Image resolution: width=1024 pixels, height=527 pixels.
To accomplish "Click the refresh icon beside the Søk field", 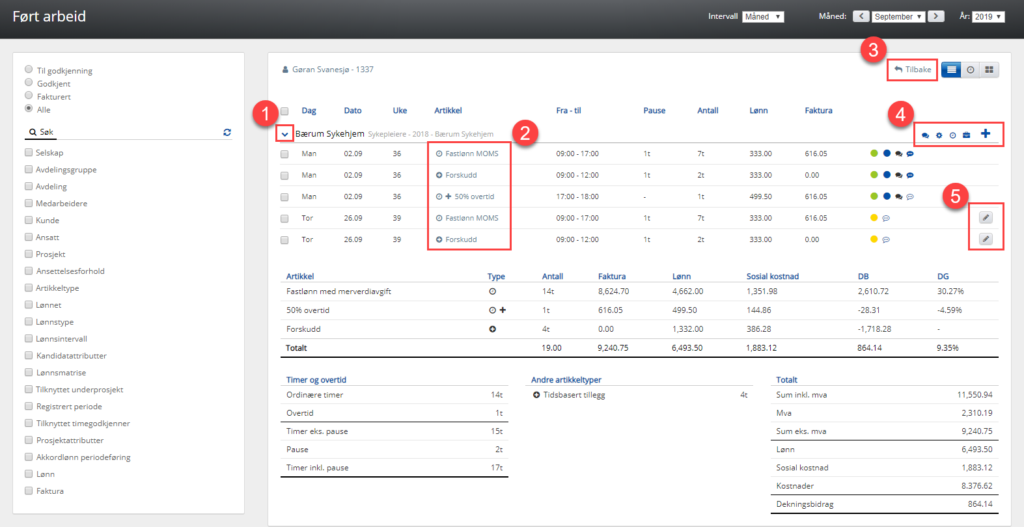I will [x=227, y=132].
